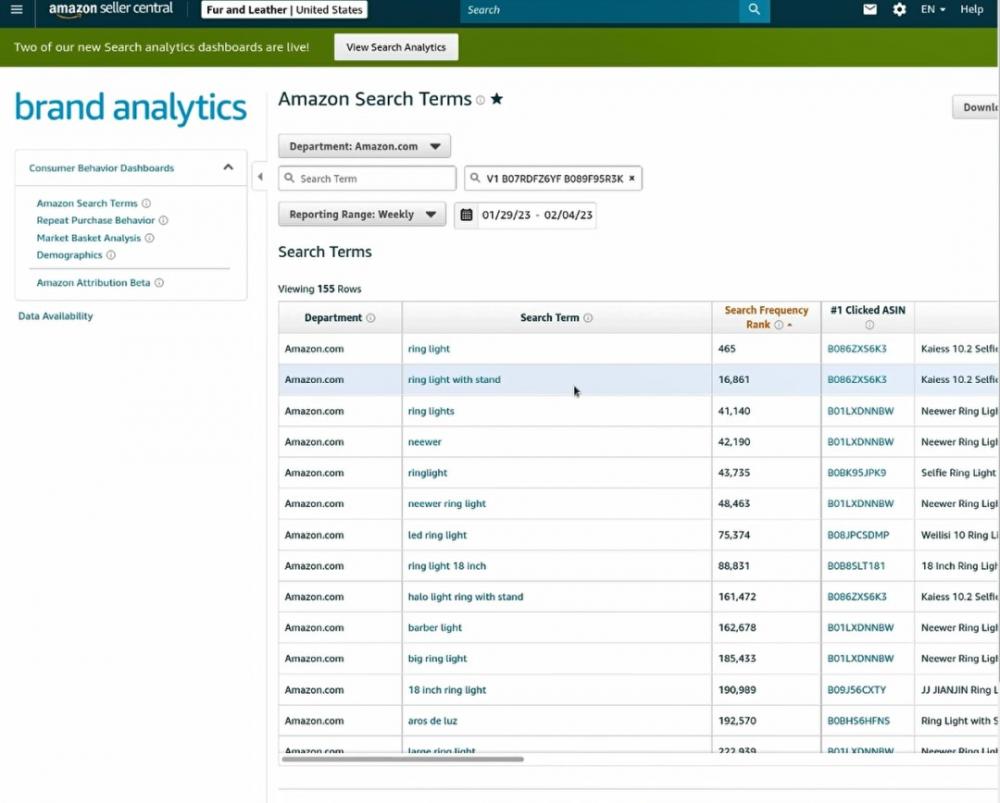
Task: Open the 'big ring light' search term
Action: [x=438, y=659]
